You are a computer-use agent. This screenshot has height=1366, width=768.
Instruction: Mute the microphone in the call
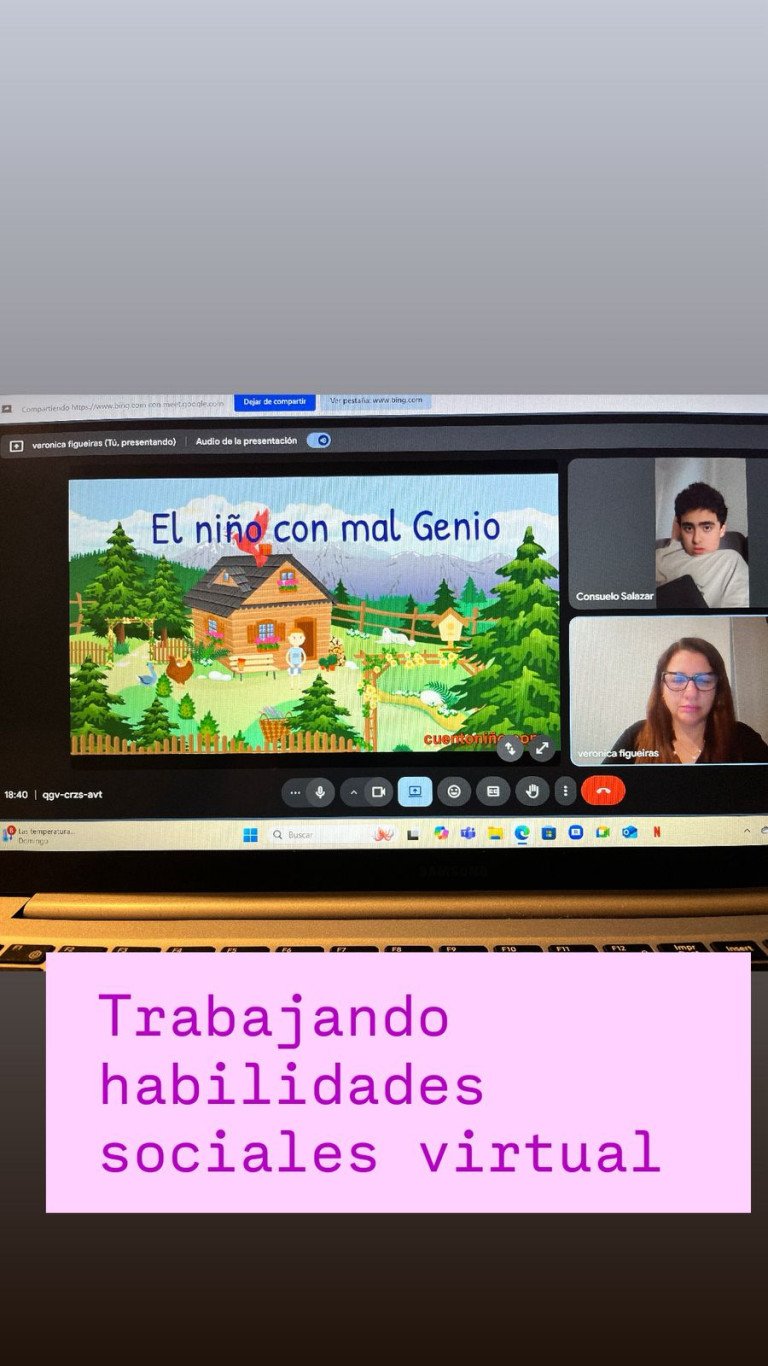coord(320,792)
